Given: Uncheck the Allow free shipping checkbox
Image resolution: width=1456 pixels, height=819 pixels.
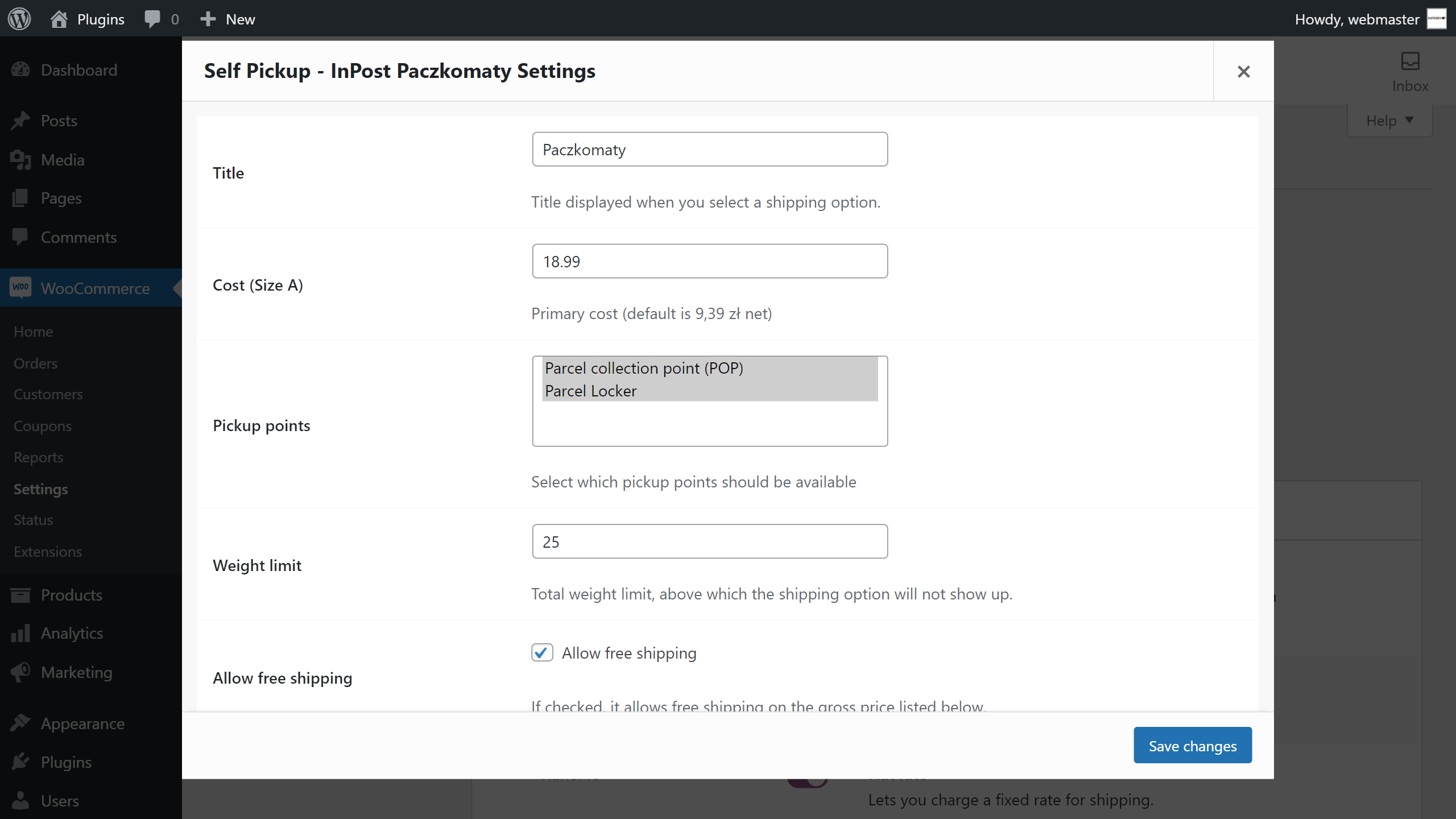Looking at the screenshot, I should 542,652.
